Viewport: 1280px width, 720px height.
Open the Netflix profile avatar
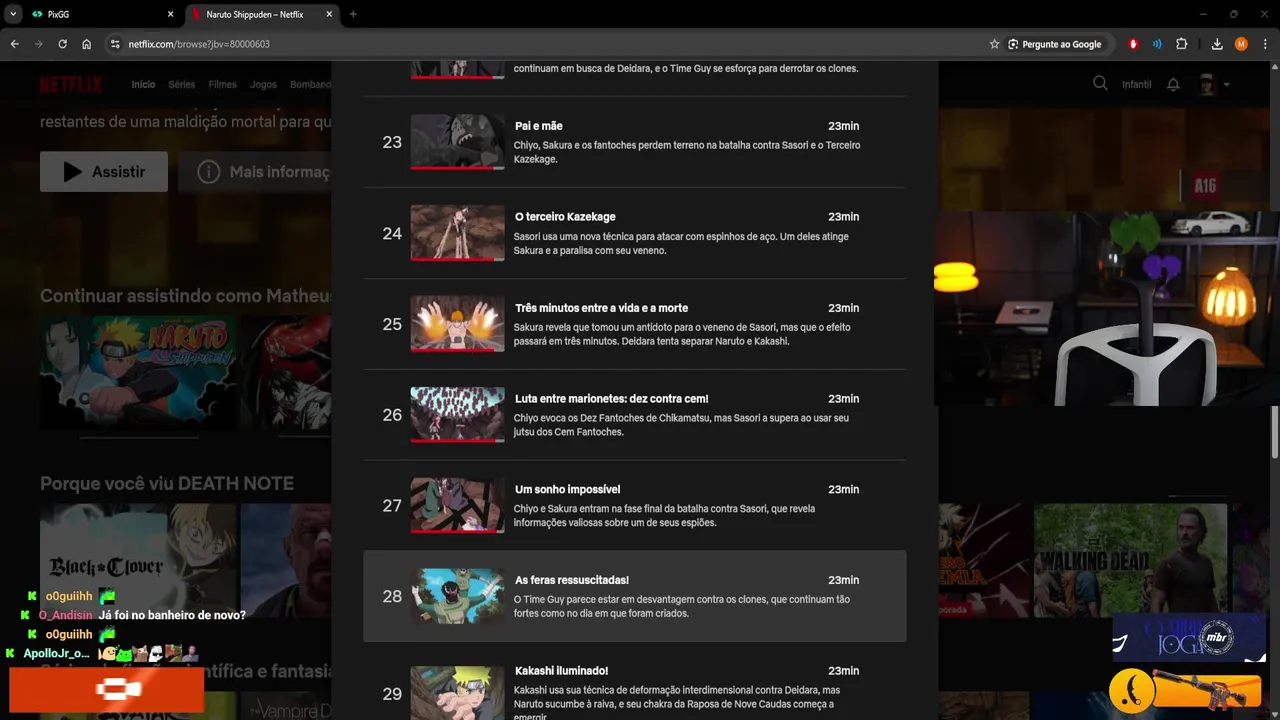pyautogui.click(x=1207, y=84)
